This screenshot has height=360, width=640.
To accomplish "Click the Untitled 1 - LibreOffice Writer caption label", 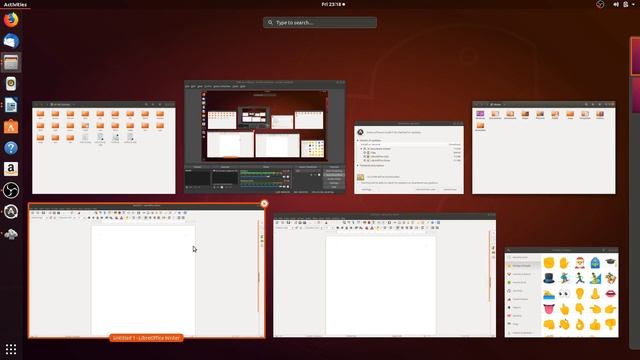I will pos(146,338).
